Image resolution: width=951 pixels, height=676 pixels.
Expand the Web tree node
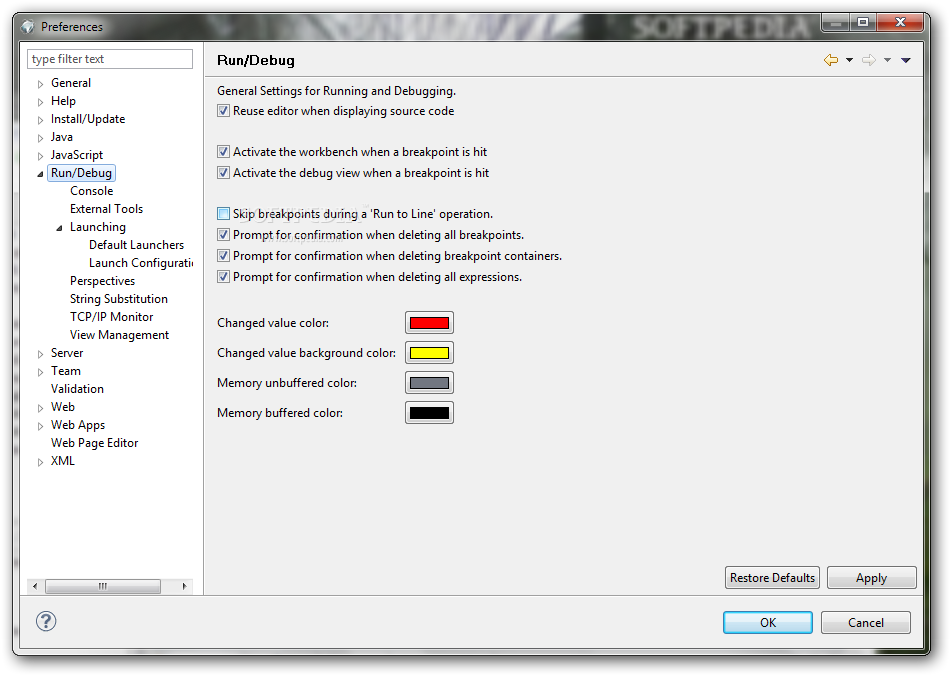pos(40,408)
